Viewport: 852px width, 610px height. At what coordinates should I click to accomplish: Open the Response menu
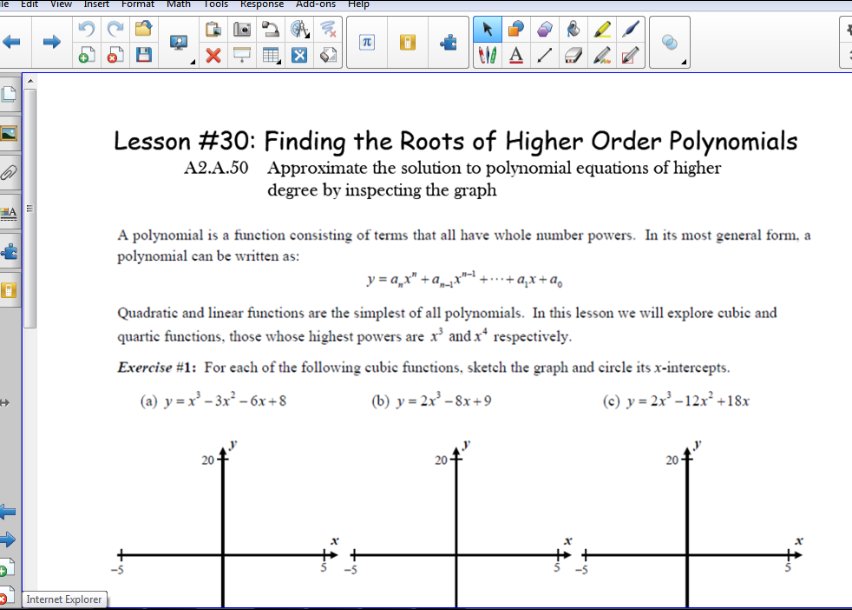click(x=261, y=4)
